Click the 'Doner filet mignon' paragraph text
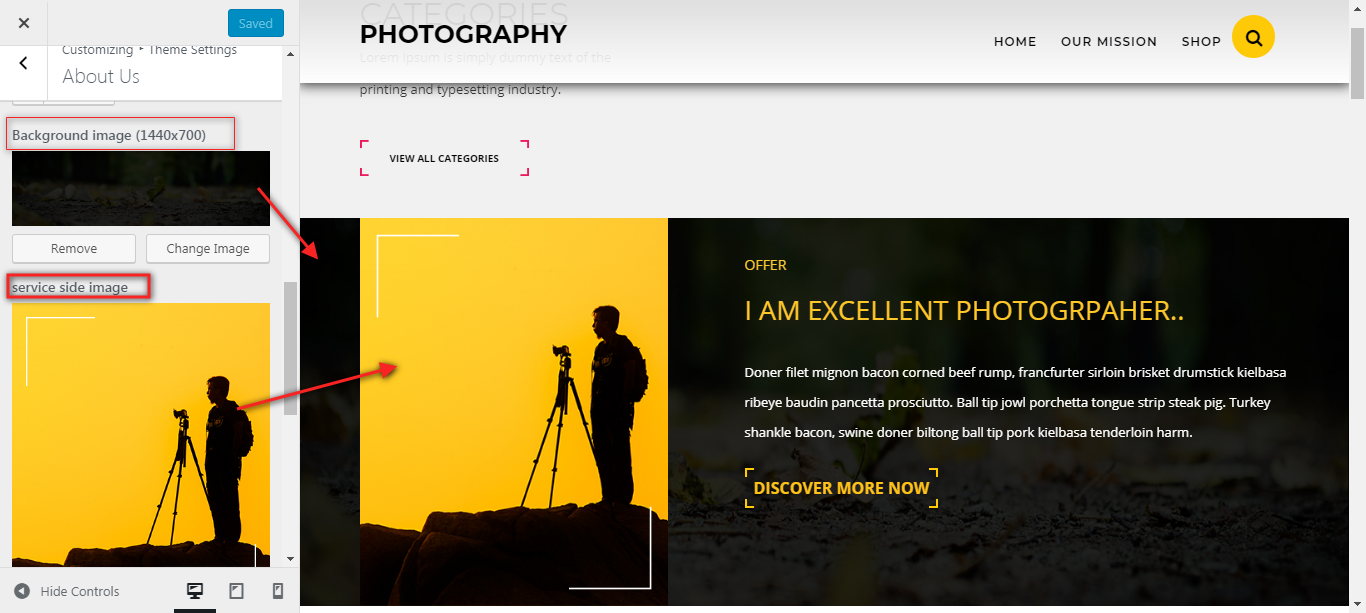 [x=1015, y=403]
